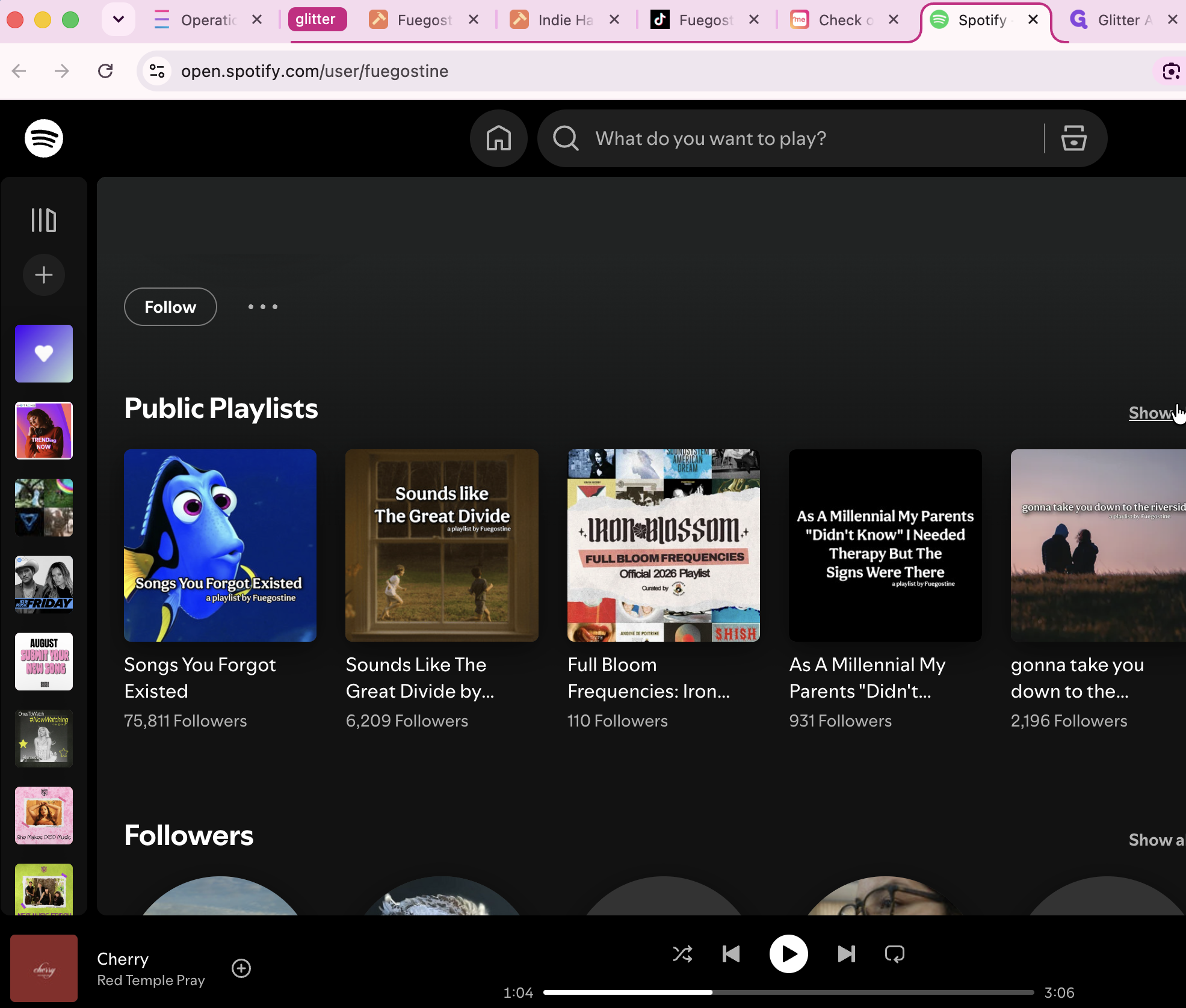Open August Submit Your New Song playlist
Image resolution: width=1186 pixels, height=1008 pixels.
tap(44, 662)
